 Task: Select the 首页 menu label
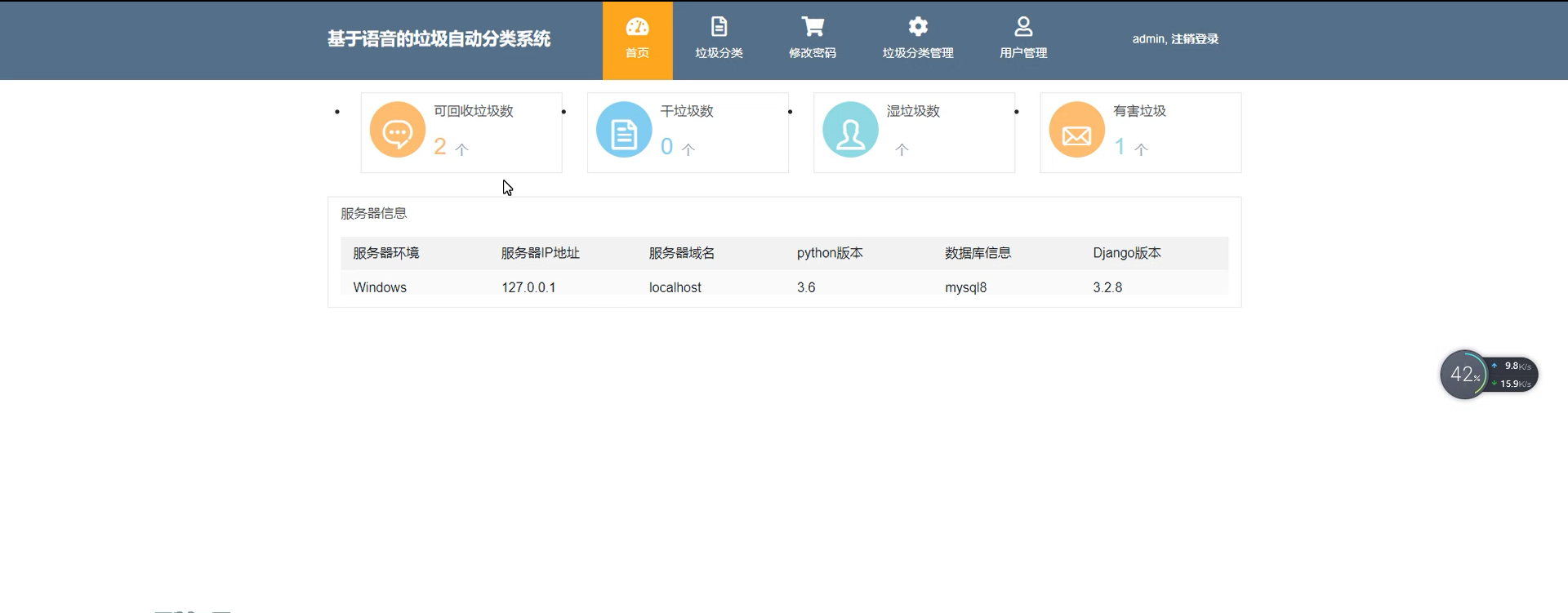click(637, 53)
